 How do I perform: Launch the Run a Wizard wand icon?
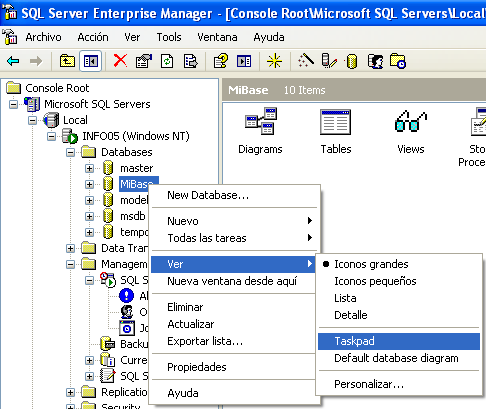306,61
